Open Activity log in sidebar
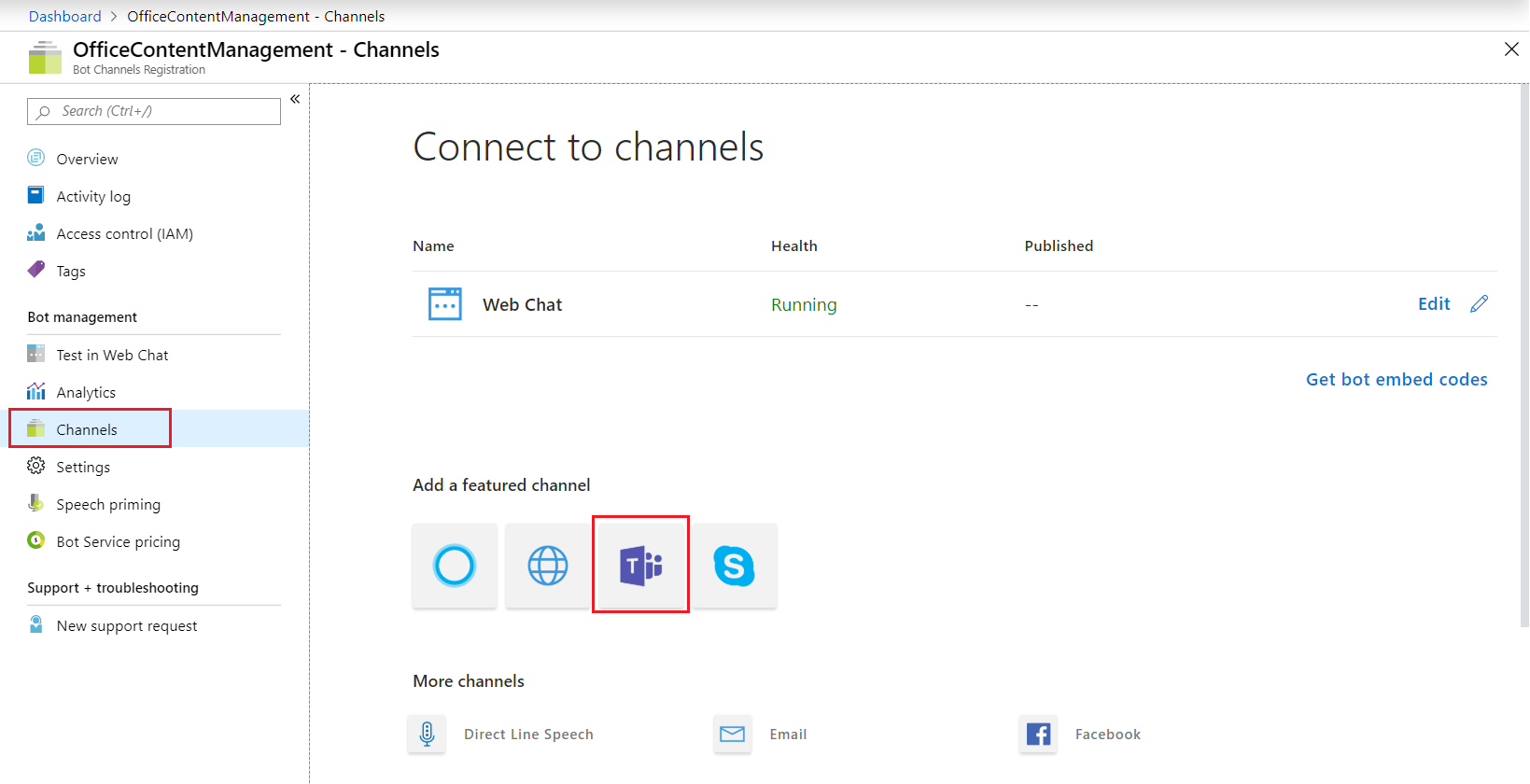The width and height of the screenshot is (1530, 784). click(93, 197)
